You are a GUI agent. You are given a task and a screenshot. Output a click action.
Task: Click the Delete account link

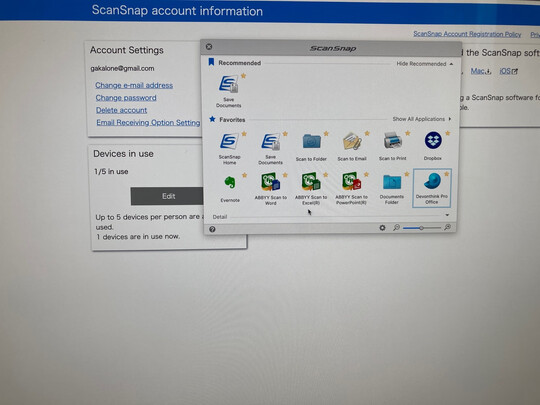[x=122, y=110]
